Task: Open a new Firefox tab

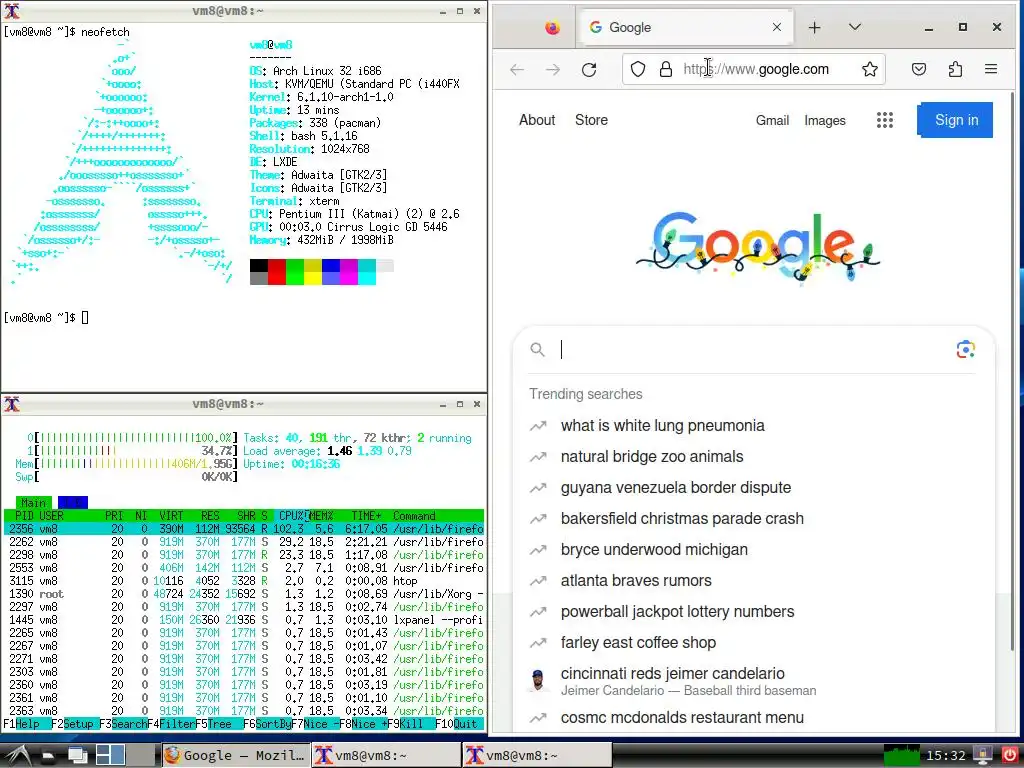Action: [814, 27]
